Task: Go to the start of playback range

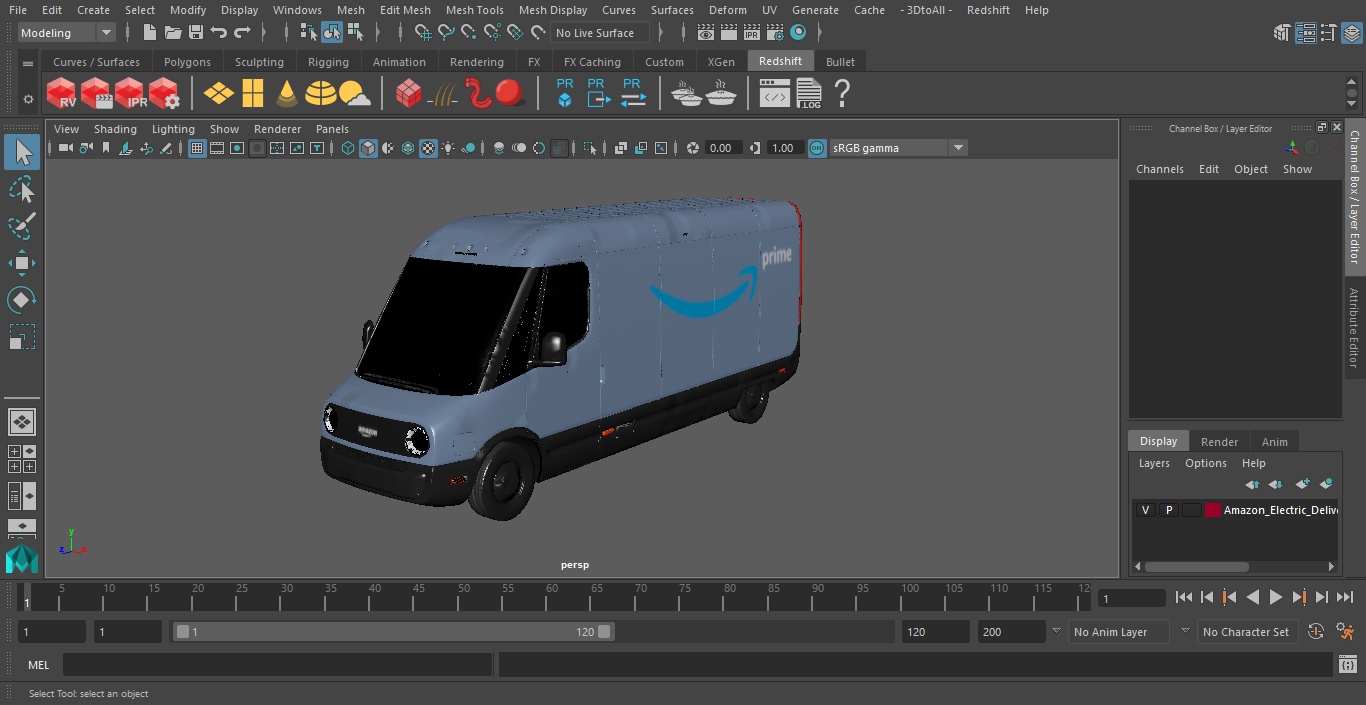Action: coord(1184,598)
